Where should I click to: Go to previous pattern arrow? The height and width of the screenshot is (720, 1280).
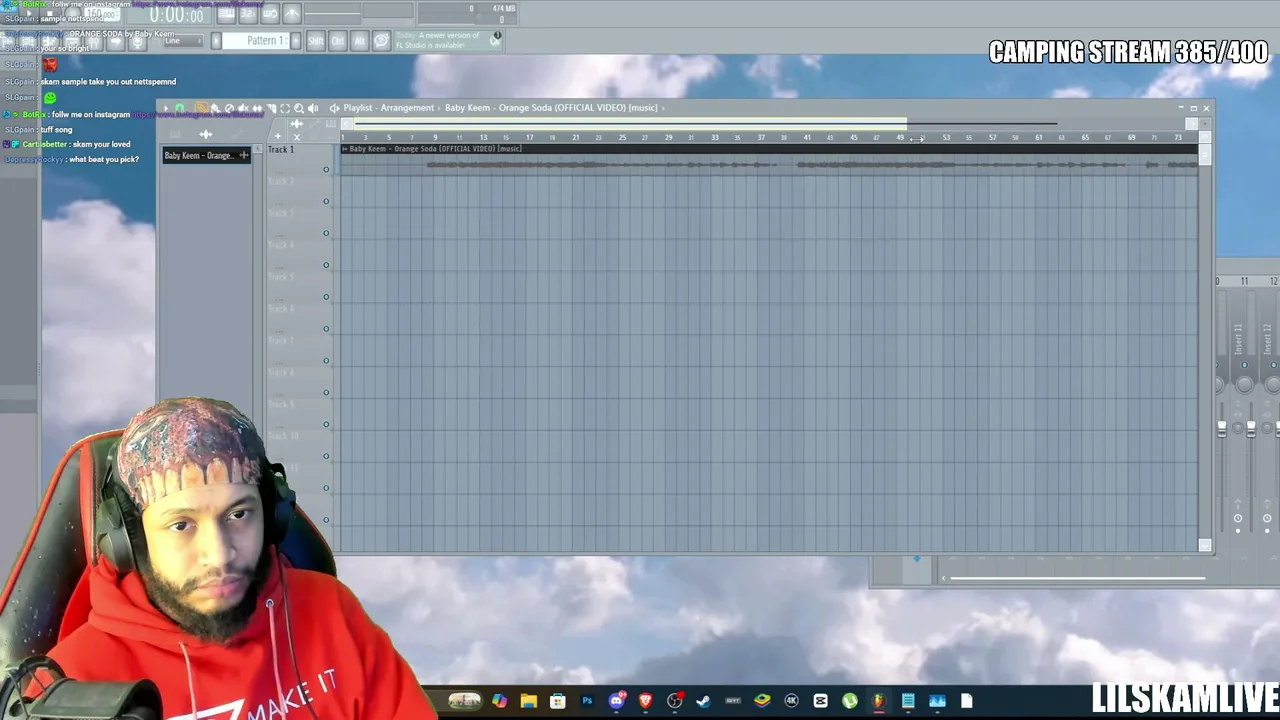point(216,41)
